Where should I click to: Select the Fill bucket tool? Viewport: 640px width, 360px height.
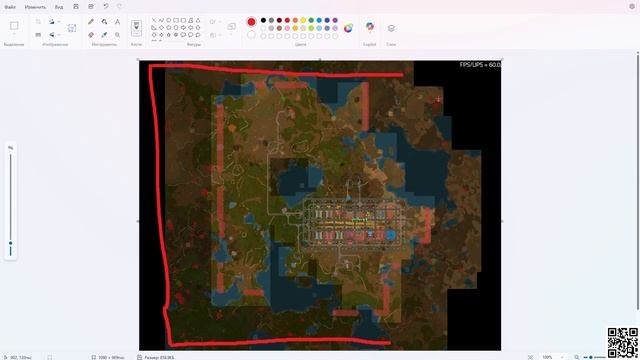[104, 22]
